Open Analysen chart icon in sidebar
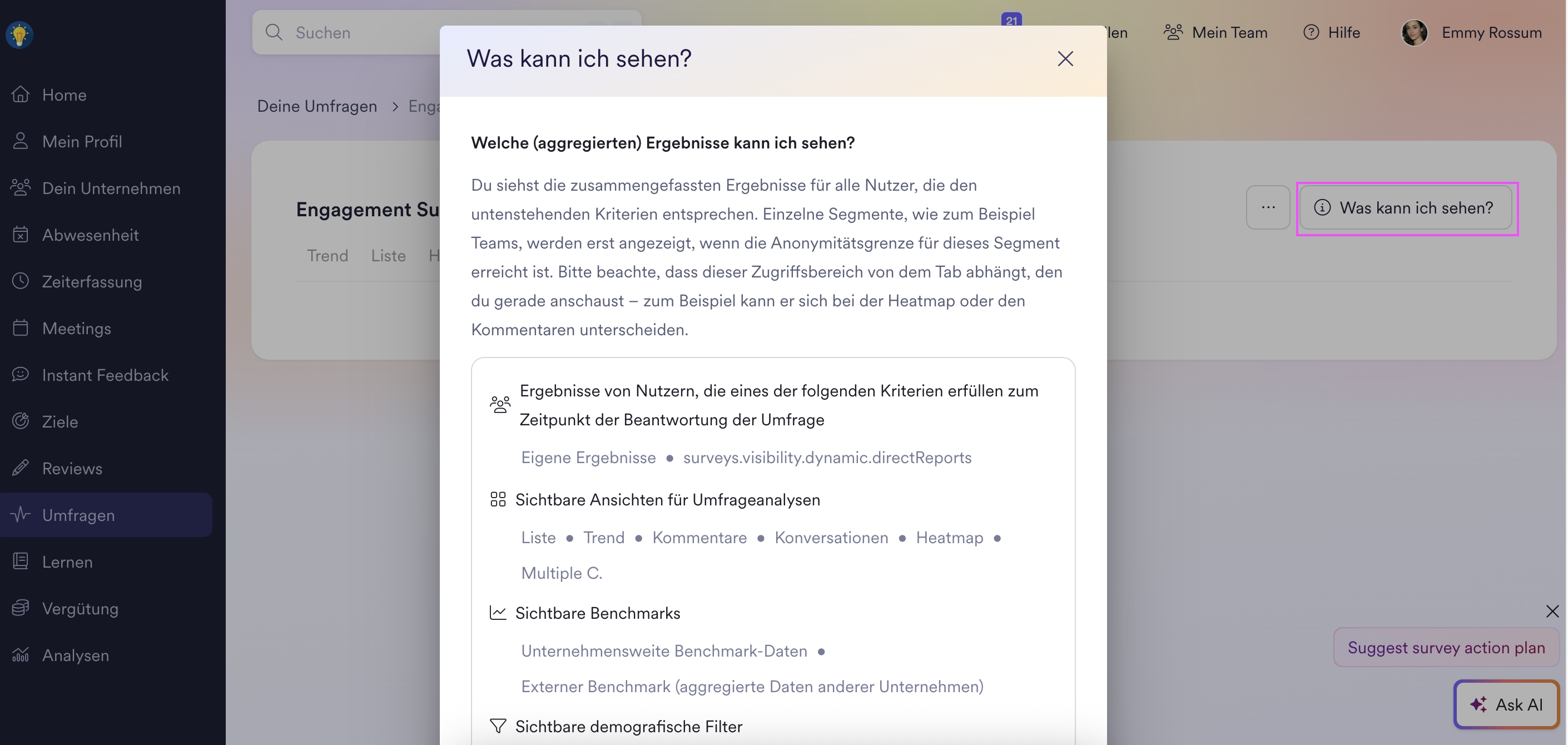This screenshot has width=1568, height=745. [x=21, y=655]
